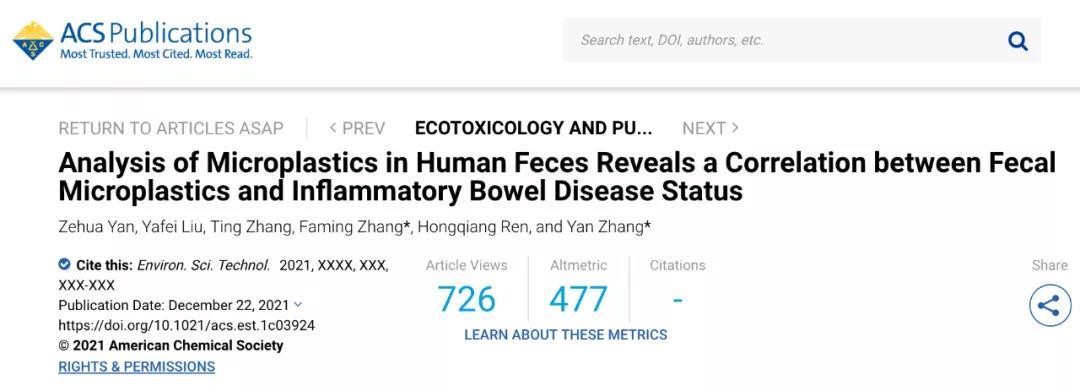Click the Citations metric dash
Image resolution: width=1080 pixels, height=386 pixels.
678,300
